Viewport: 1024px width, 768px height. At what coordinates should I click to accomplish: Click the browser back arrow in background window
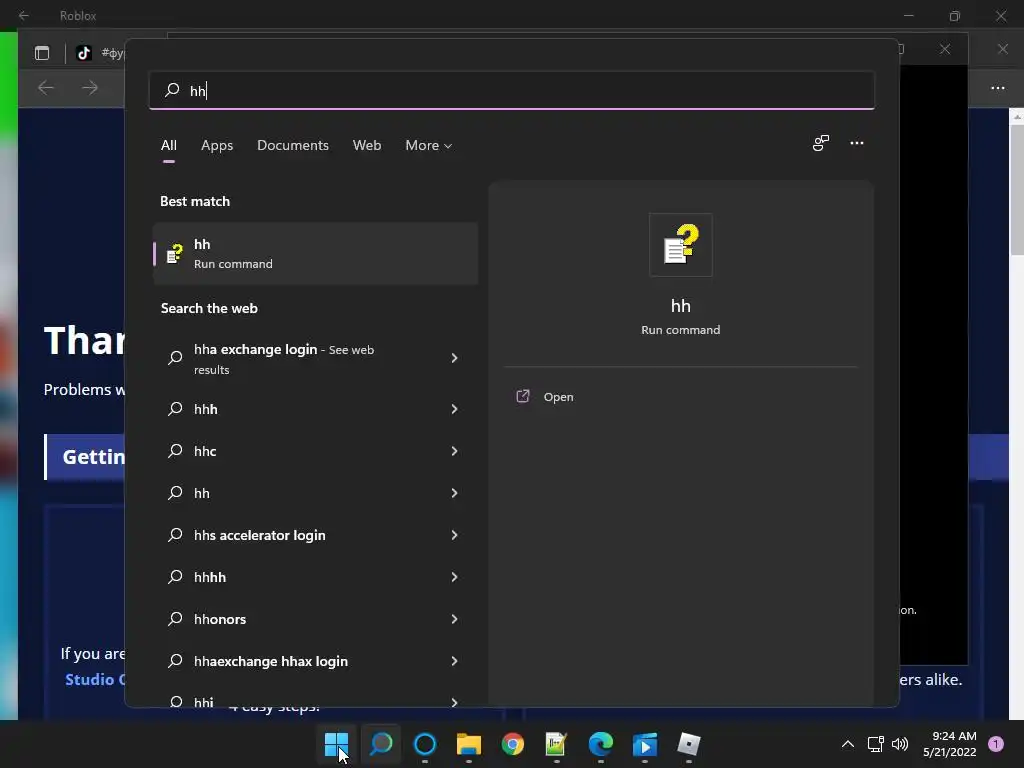click(x=46, y=88)
